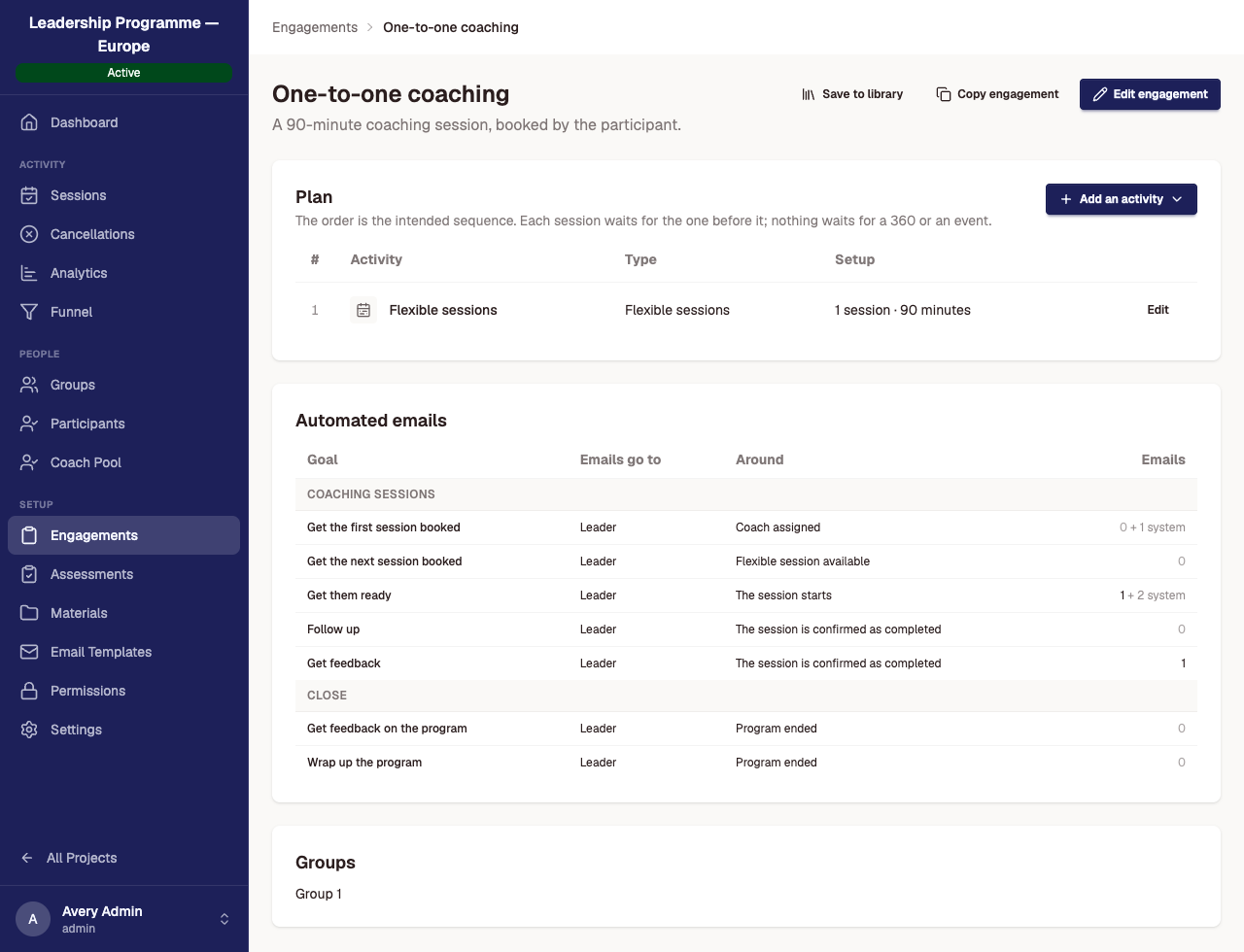Click the Settings gear icon

(29, 730)
